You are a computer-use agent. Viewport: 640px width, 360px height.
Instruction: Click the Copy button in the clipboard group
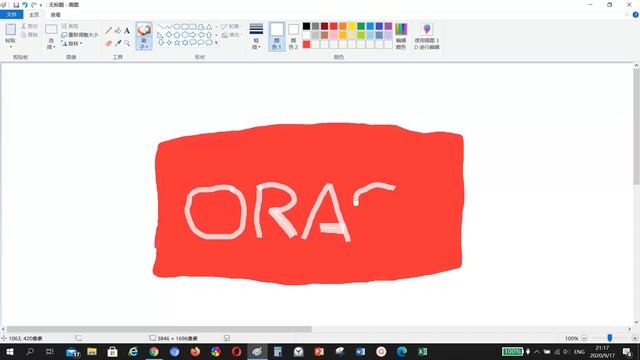click(29, 35)
